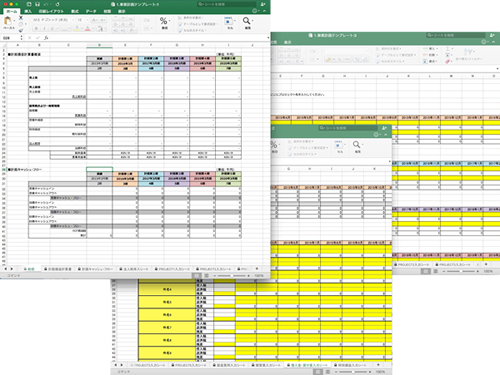Select the Page Layout ribbon tab
The height and width of the screenshot is (375, 500).
point(51,11)
